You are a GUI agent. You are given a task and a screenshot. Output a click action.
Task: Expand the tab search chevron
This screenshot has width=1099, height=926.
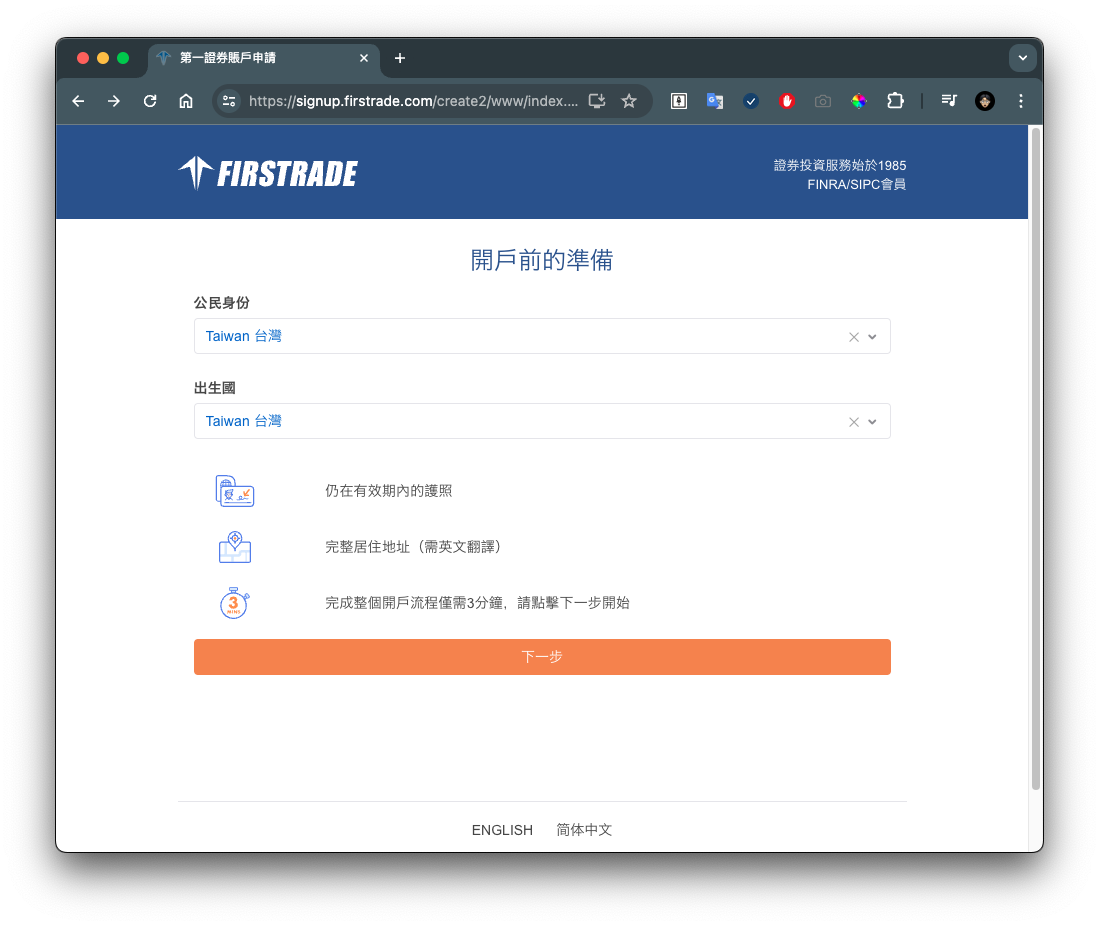(1023, 58)
